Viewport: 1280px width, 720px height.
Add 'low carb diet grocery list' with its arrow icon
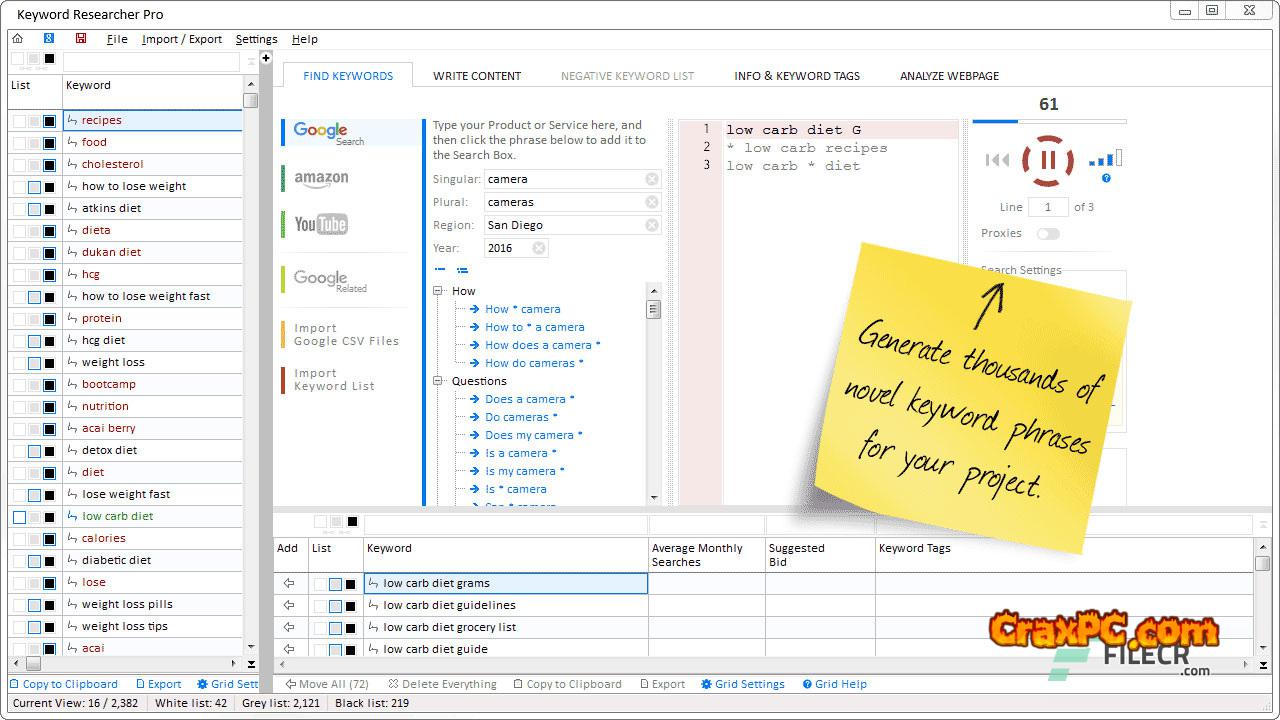point(289,627)
